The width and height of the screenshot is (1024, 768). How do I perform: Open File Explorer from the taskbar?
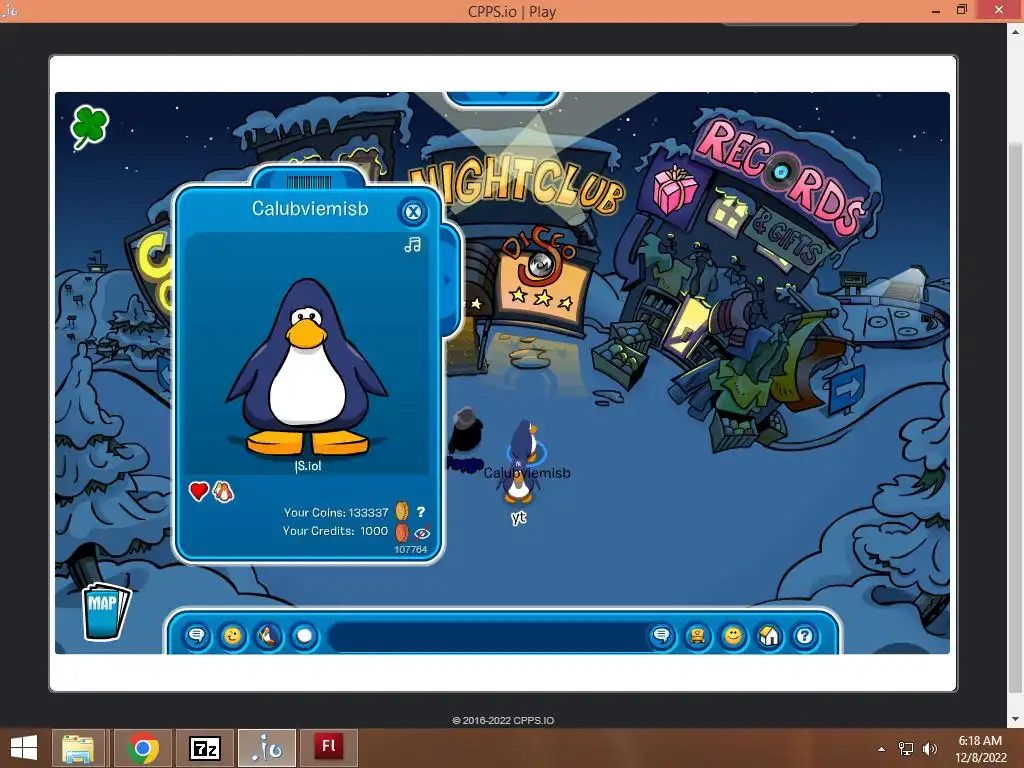point(78,748)
